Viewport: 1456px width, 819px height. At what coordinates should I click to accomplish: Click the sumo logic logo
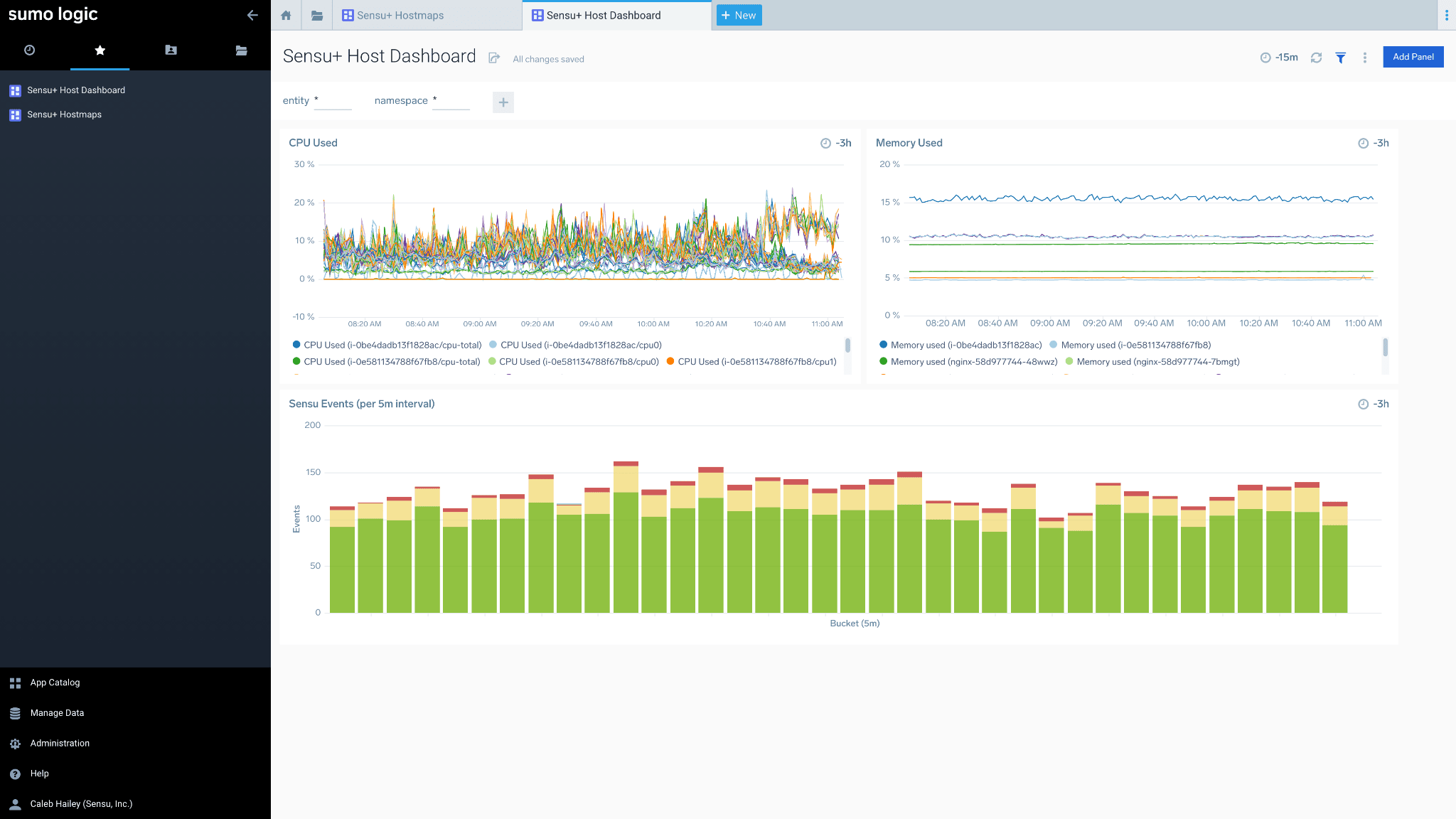point(53,14)
